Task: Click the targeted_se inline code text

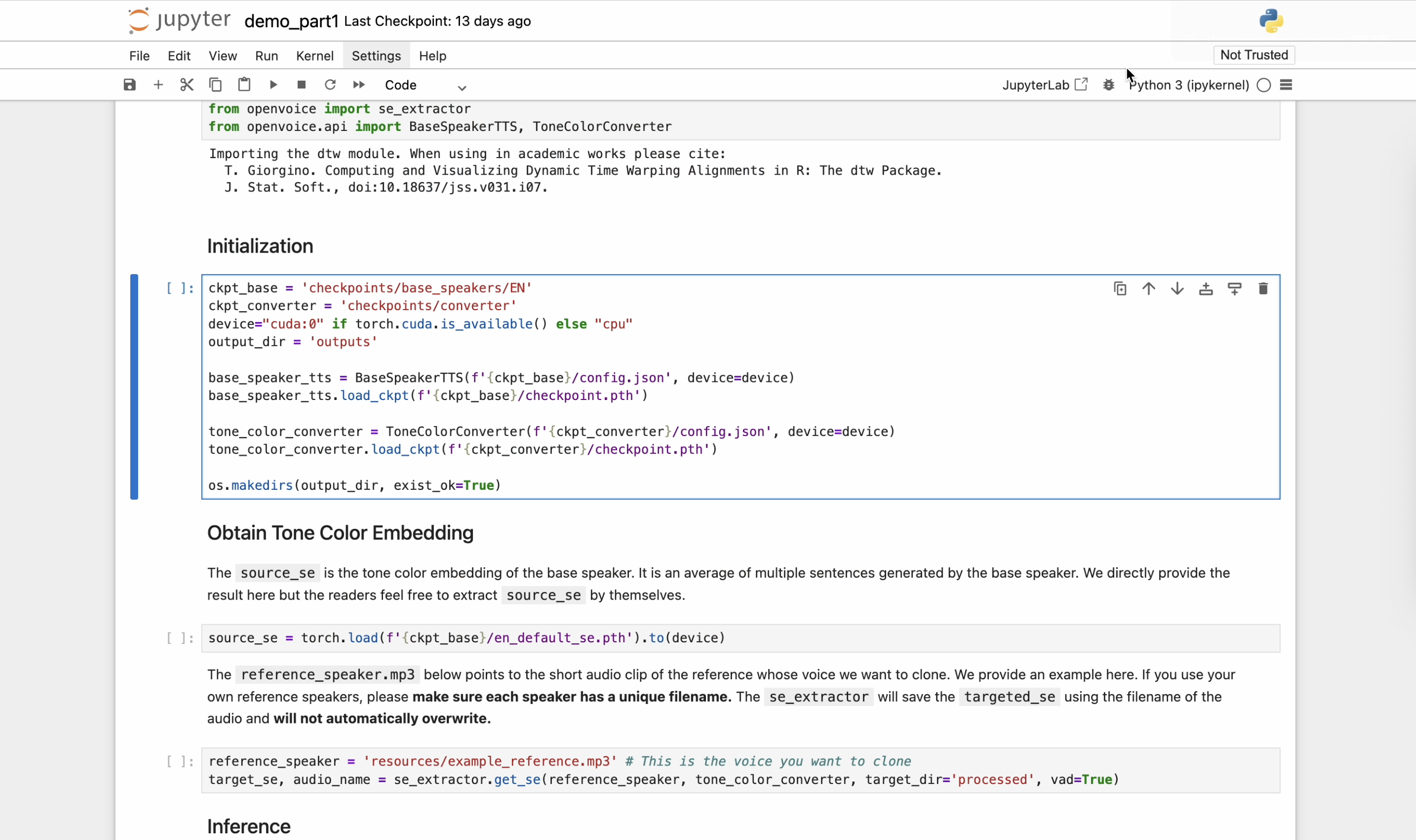Action: pyautogui.click(x=1010, y=697)
